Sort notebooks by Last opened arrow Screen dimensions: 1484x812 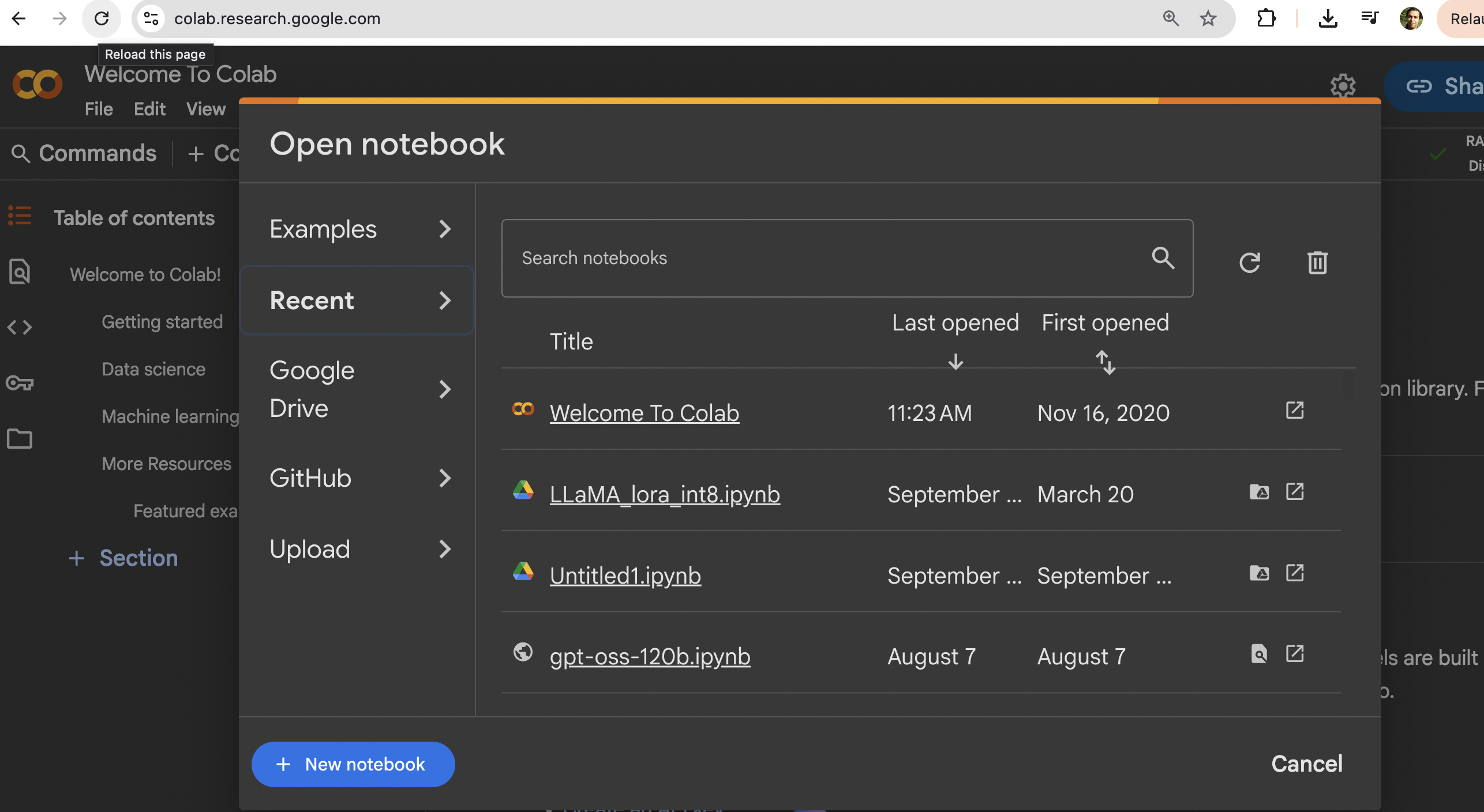click(x=955, y=362)
